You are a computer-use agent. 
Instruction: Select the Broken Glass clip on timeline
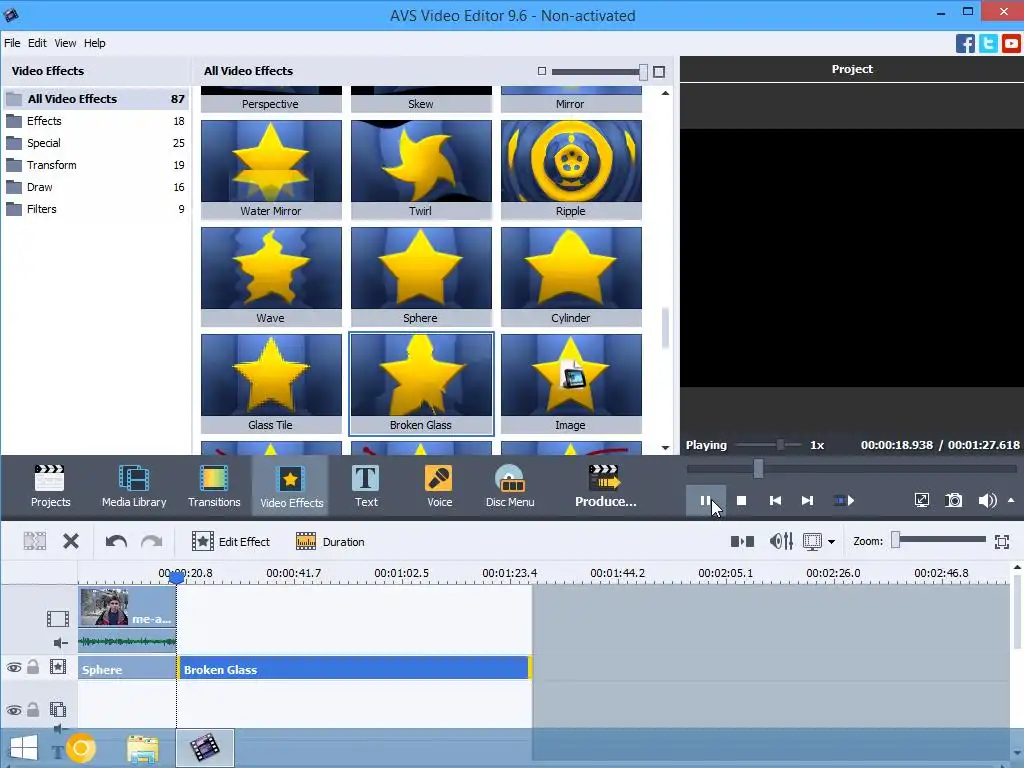pyautogui.click(x=354, y=668)
